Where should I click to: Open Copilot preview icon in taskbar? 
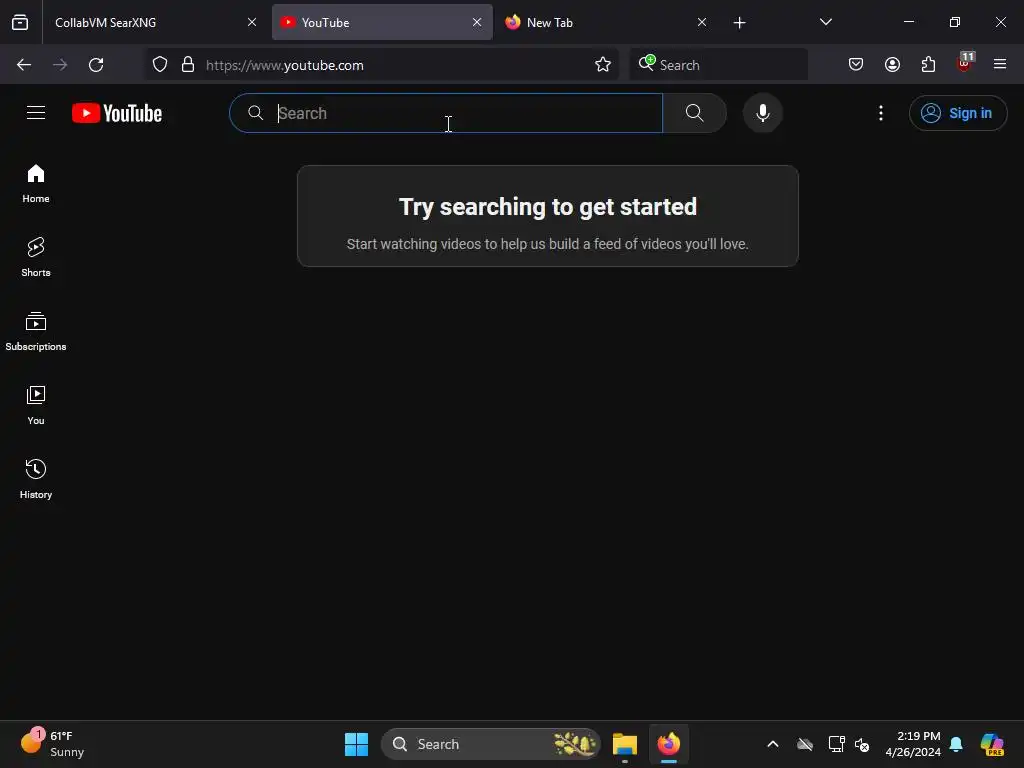tap(992, 744)
